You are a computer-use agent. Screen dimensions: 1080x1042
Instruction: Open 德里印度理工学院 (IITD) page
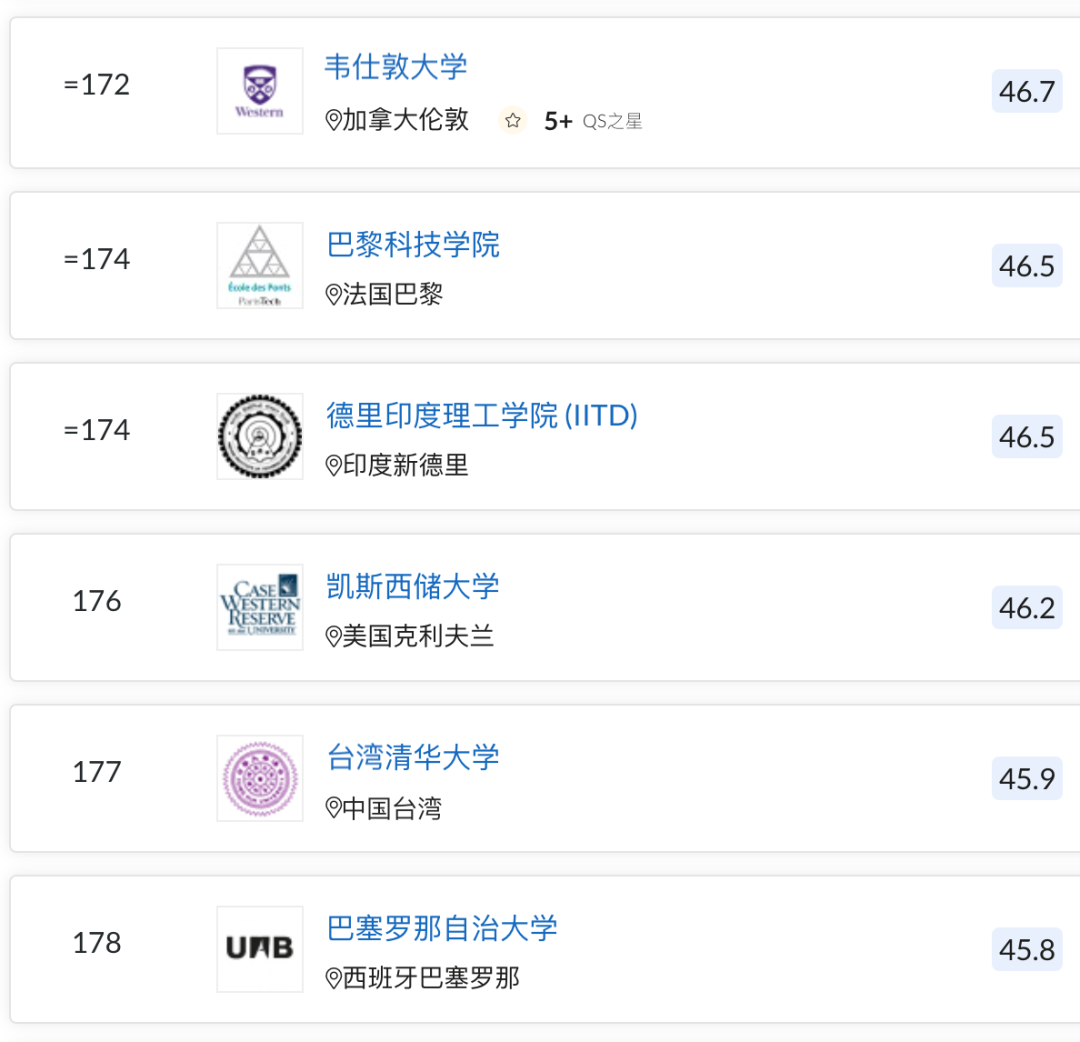482,416
